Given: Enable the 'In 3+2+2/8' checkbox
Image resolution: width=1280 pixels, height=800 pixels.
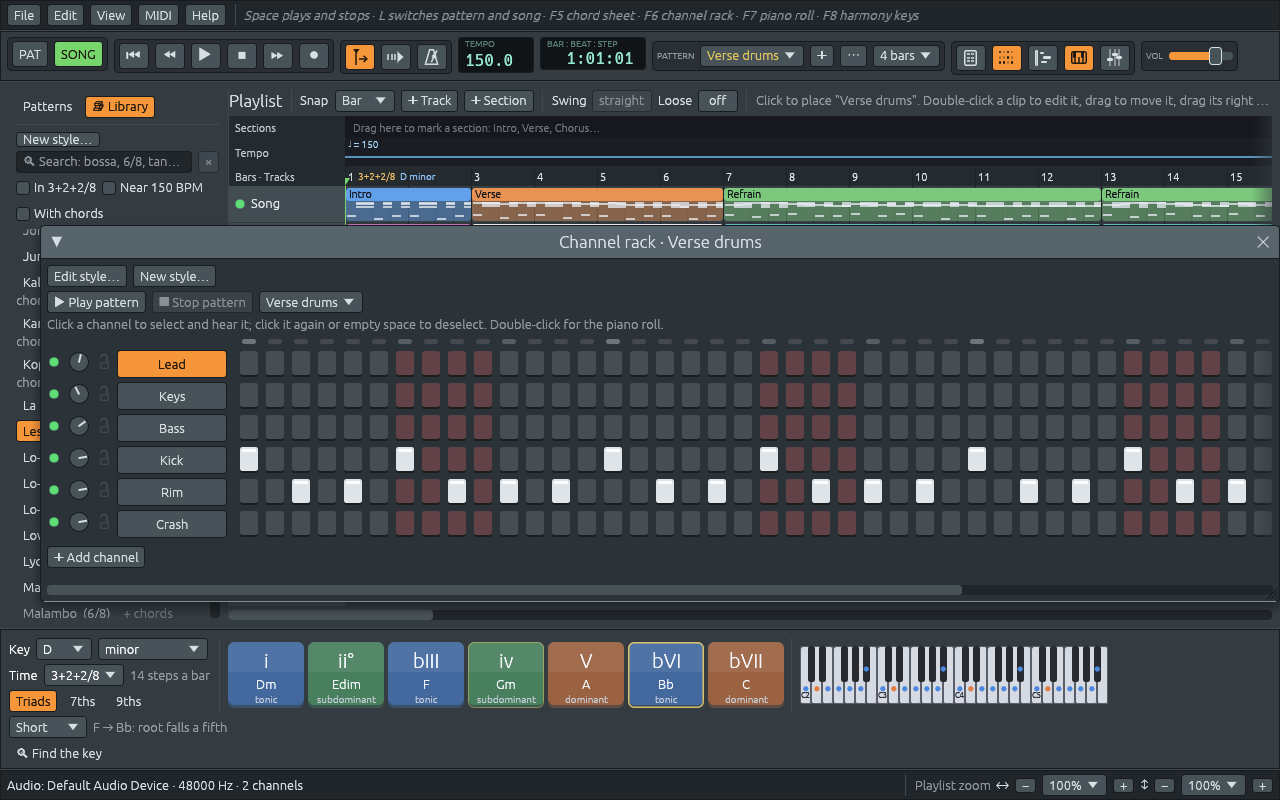Looking at the screenshot, I should (23, 187).
